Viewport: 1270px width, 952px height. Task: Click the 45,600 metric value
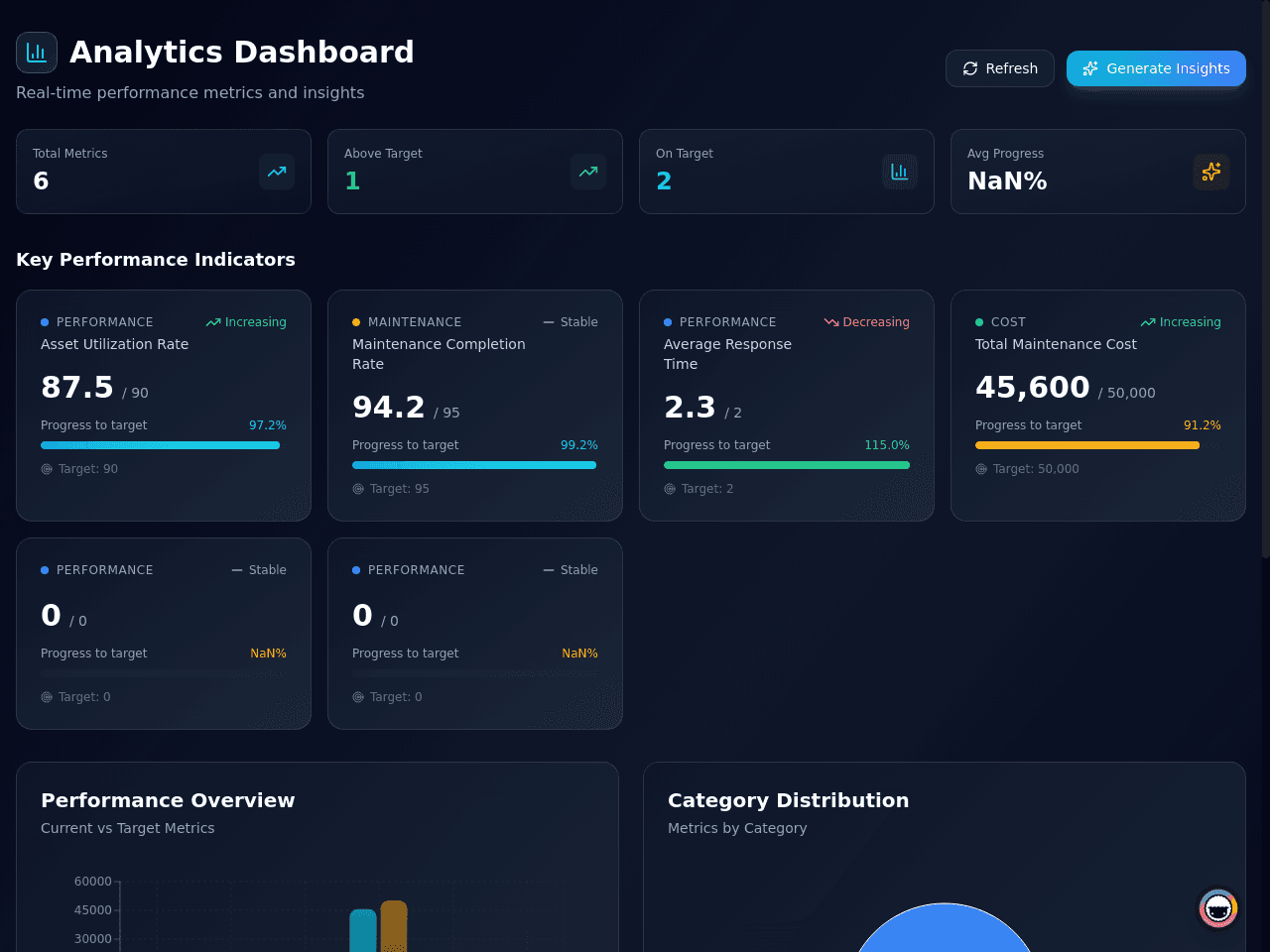[x=1032, y=387]
